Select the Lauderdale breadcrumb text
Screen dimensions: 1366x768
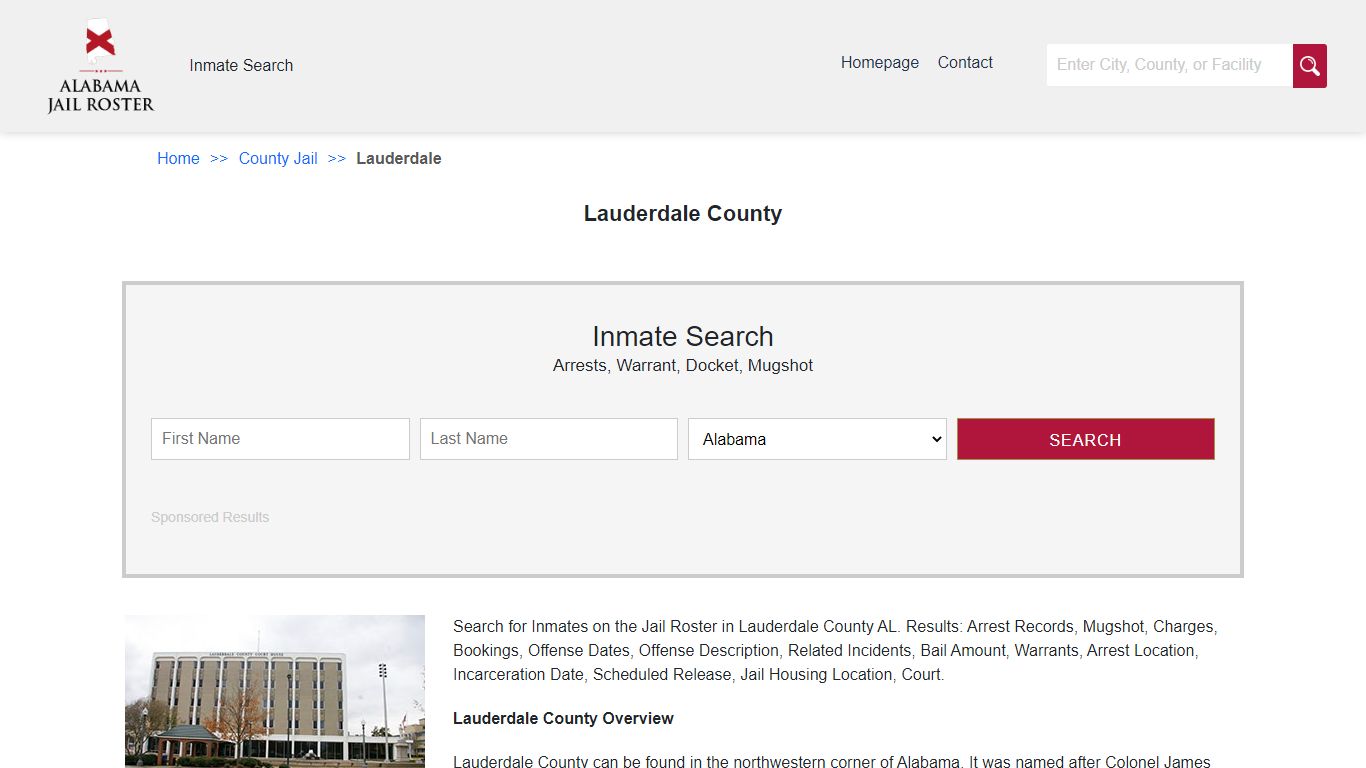398,158
